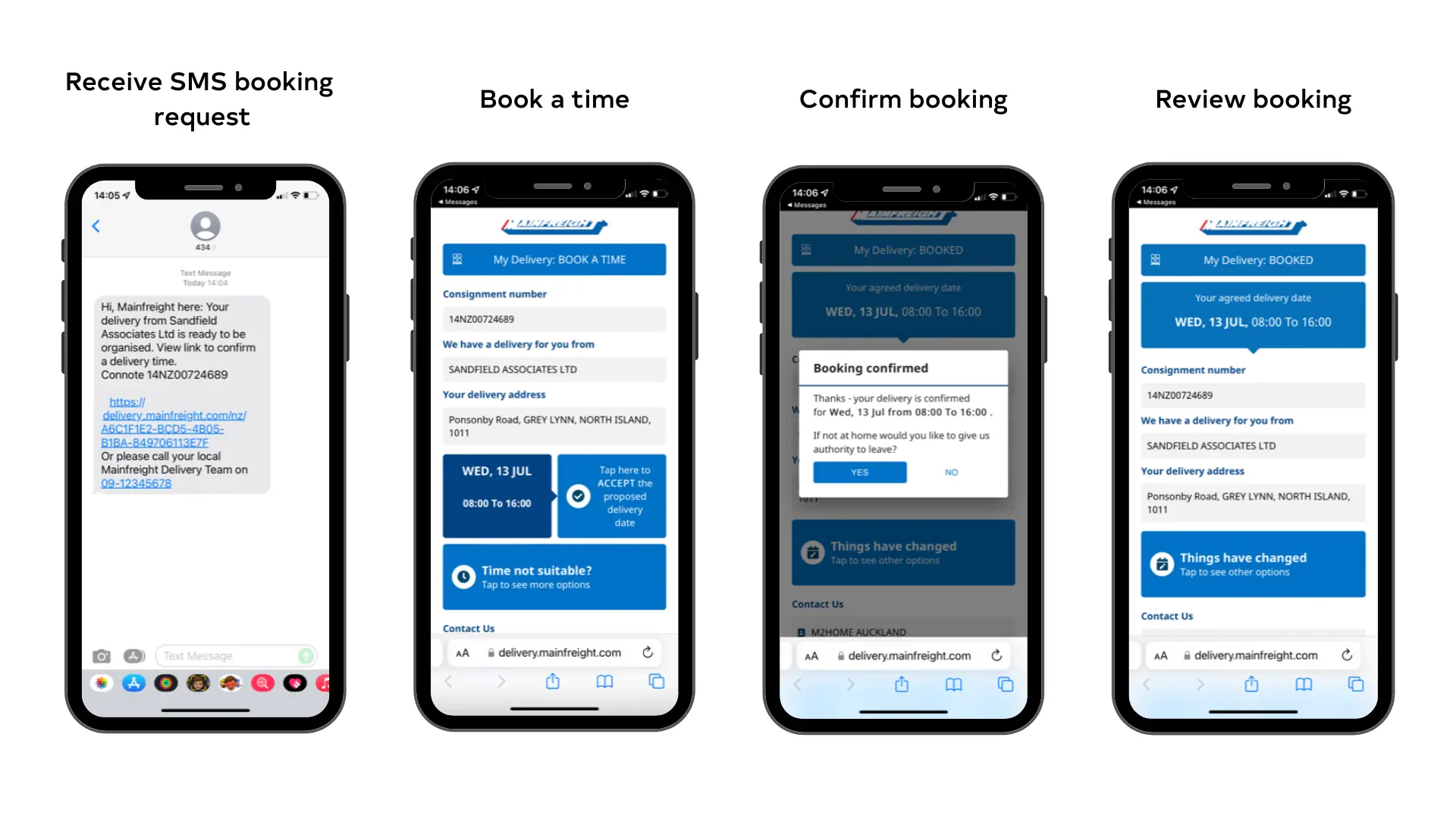Tap NO to decline authority to leave

(x=950, y=472)
